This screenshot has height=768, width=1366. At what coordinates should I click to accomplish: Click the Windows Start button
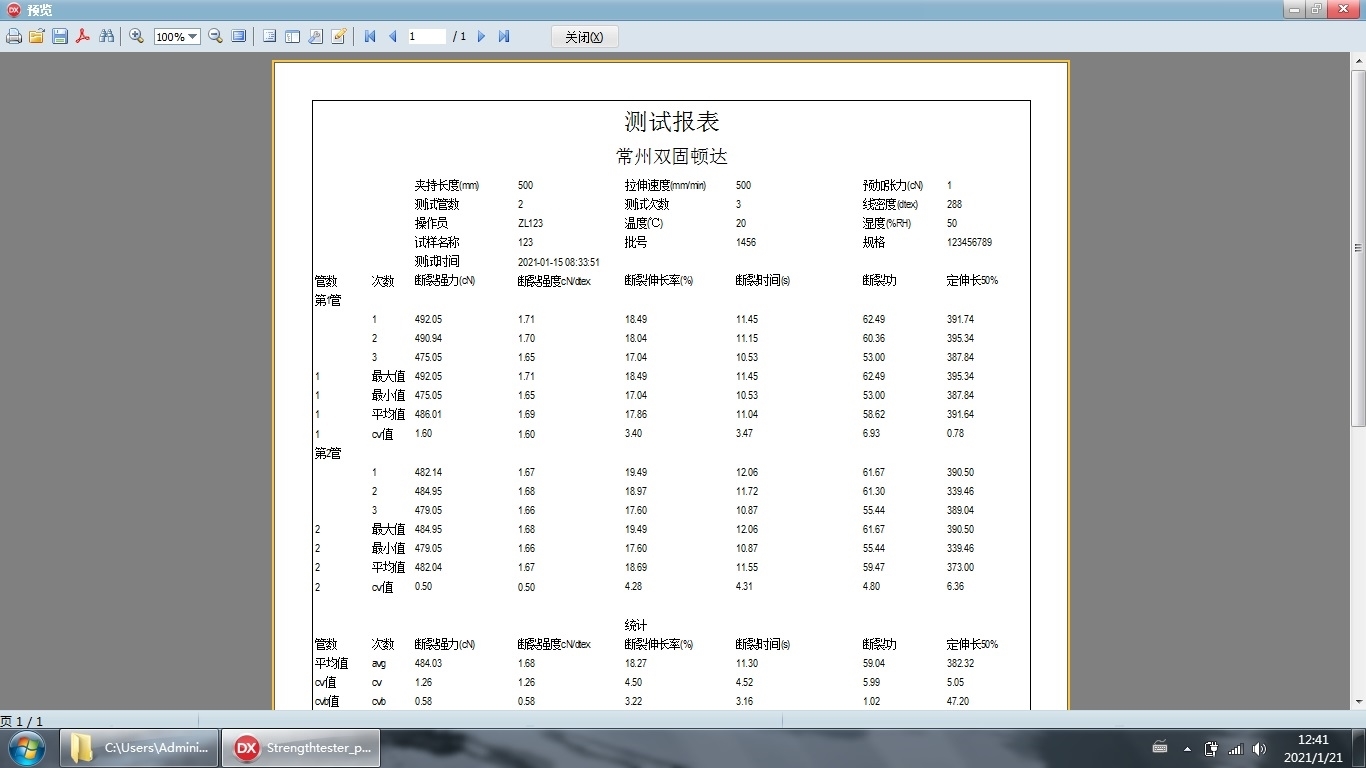click(x=26, y=748)
